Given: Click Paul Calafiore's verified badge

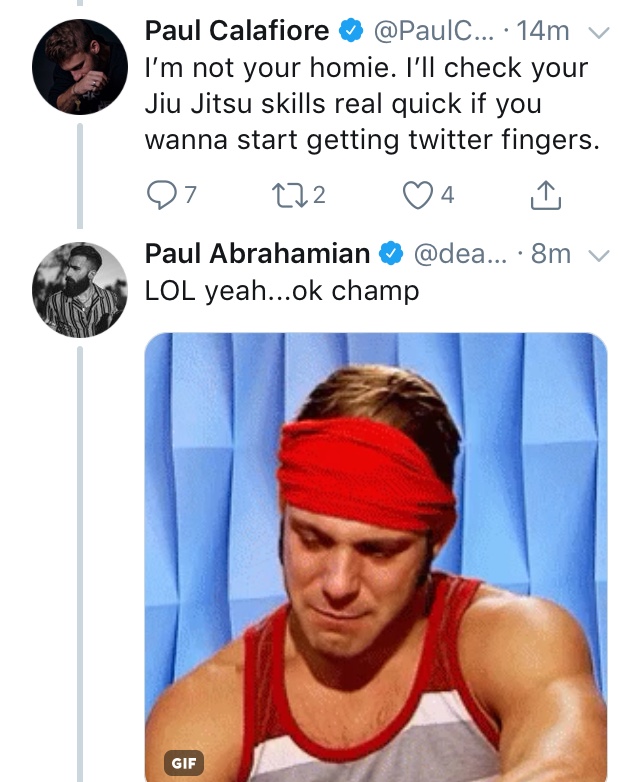Looking at the screenshot, I should pyautogui.click(x=351, y=31).
